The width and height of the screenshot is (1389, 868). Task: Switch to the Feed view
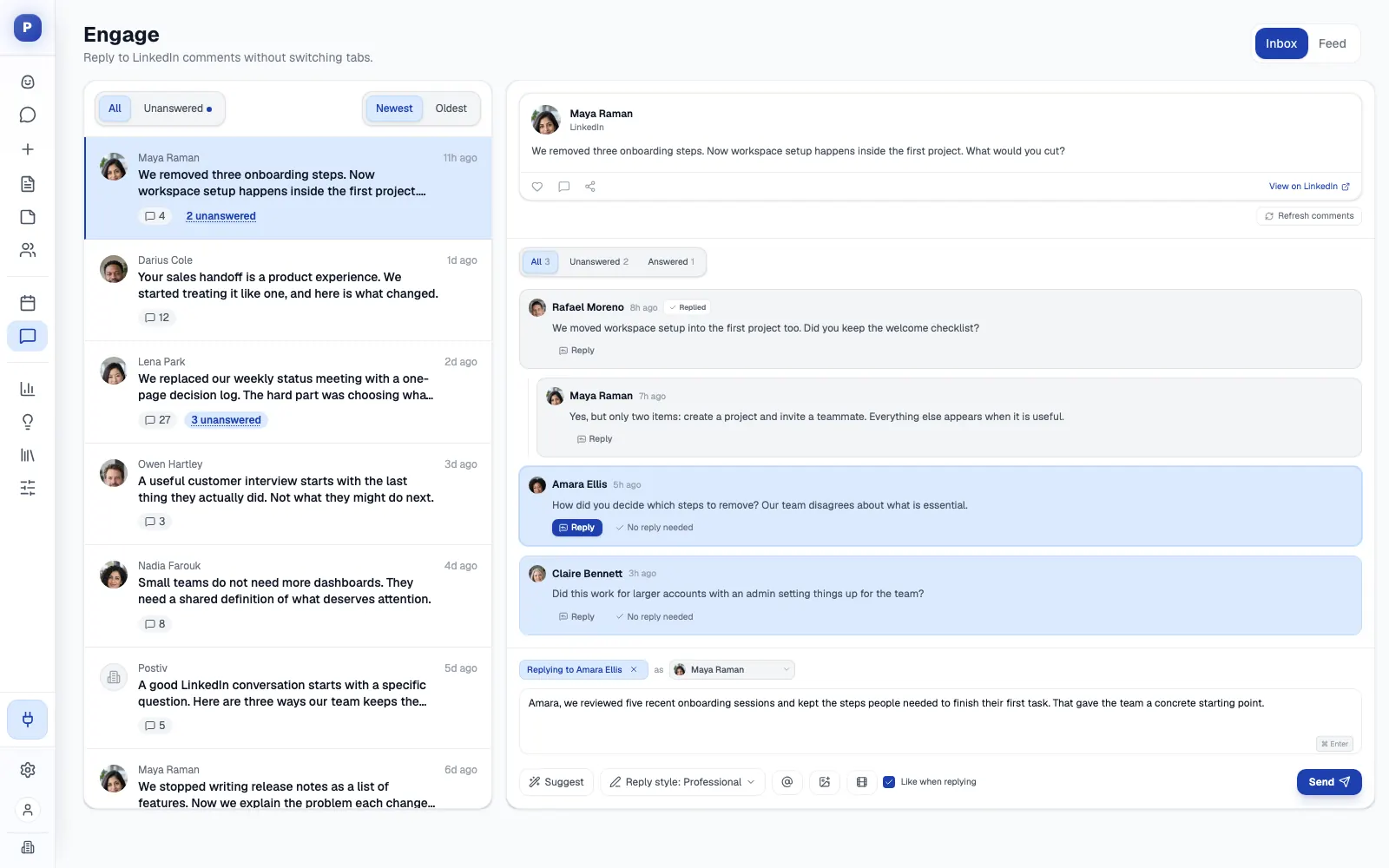(x=1332, y=43)
